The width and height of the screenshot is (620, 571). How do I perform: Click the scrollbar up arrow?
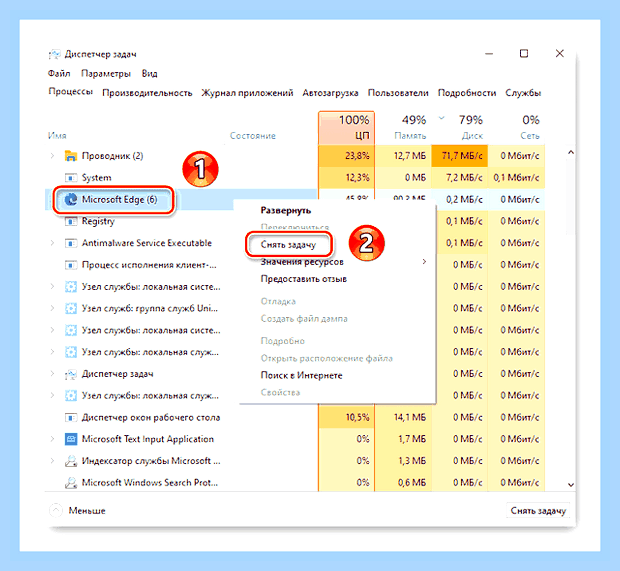point(571,152)
